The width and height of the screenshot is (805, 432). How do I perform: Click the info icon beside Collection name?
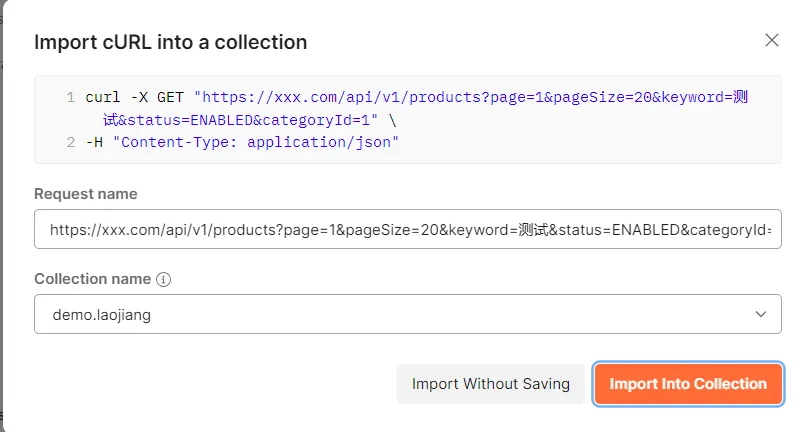point(164,280)
